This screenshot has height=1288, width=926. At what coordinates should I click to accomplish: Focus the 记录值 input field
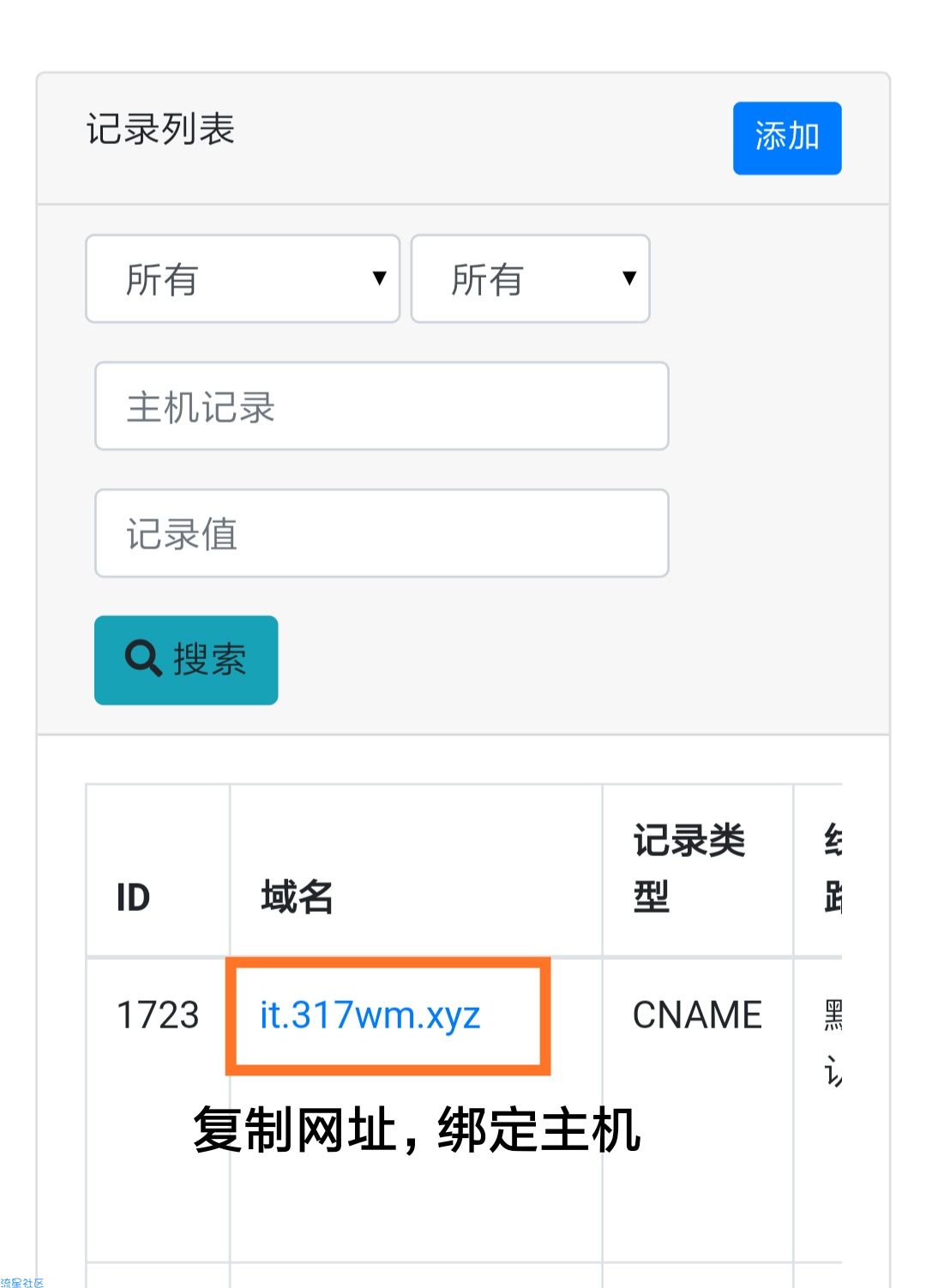click(x=382, y=533)
